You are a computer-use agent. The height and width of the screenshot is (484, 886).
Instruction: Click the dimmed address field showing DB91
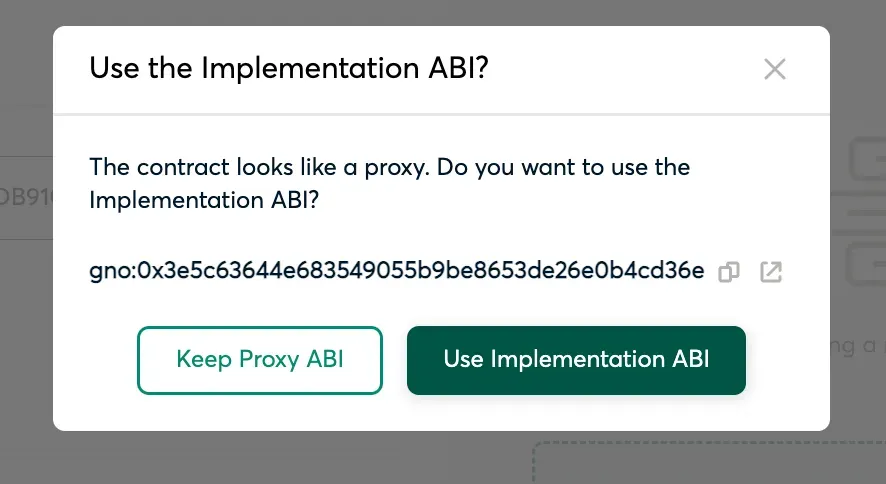click(x=27, y=198)
